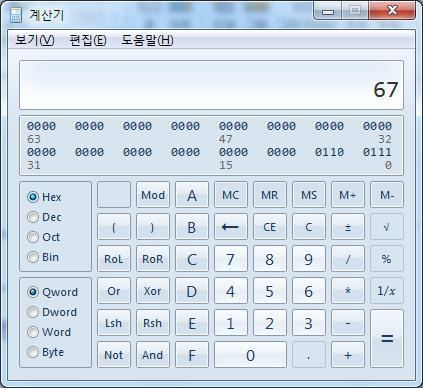423x388 pixels.
Task: Click the hex digit E key
Action: click(x=192, y=323)
